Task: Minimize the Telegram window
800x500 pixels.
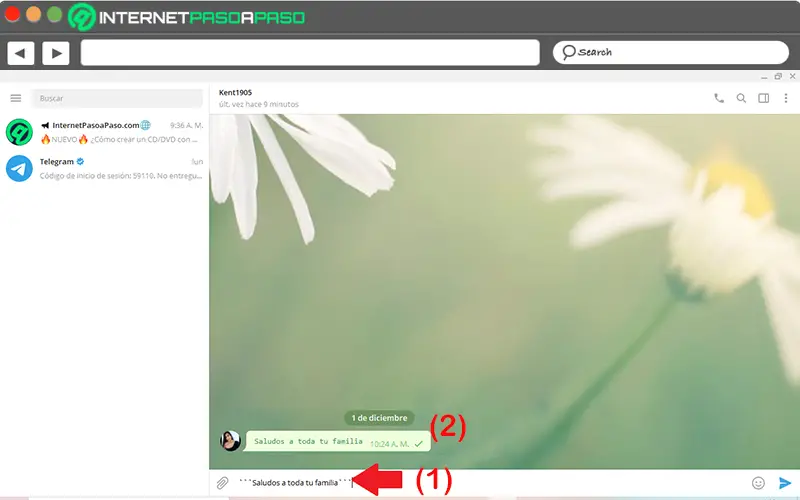Action: [x=764, y=77]
